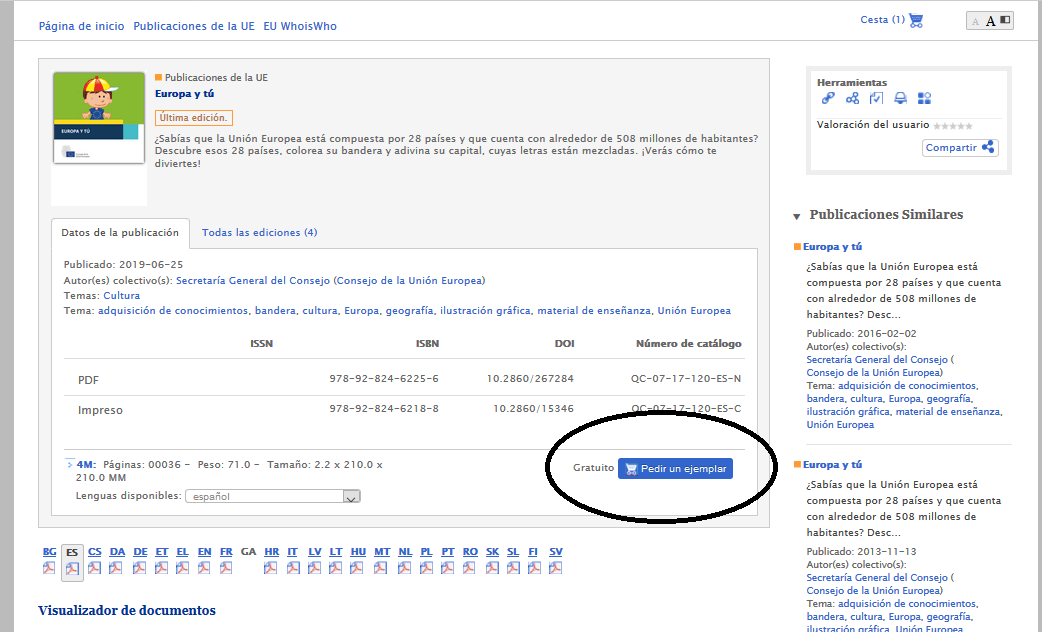Image resolution: width=1042 pixels, height=632 pixels.
Task: Go to Página de inicio
Action: [81, 27]
